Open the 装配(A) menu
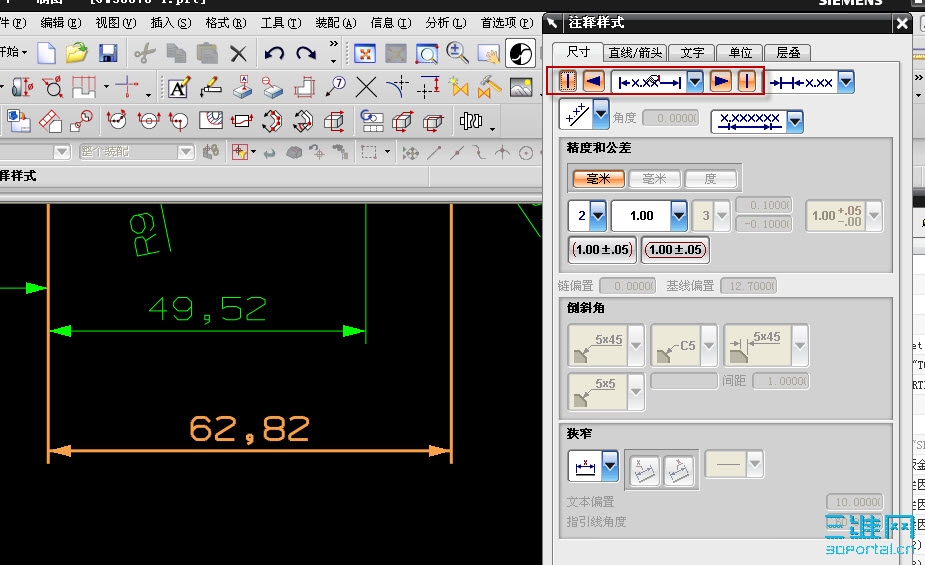 point(336,23)
